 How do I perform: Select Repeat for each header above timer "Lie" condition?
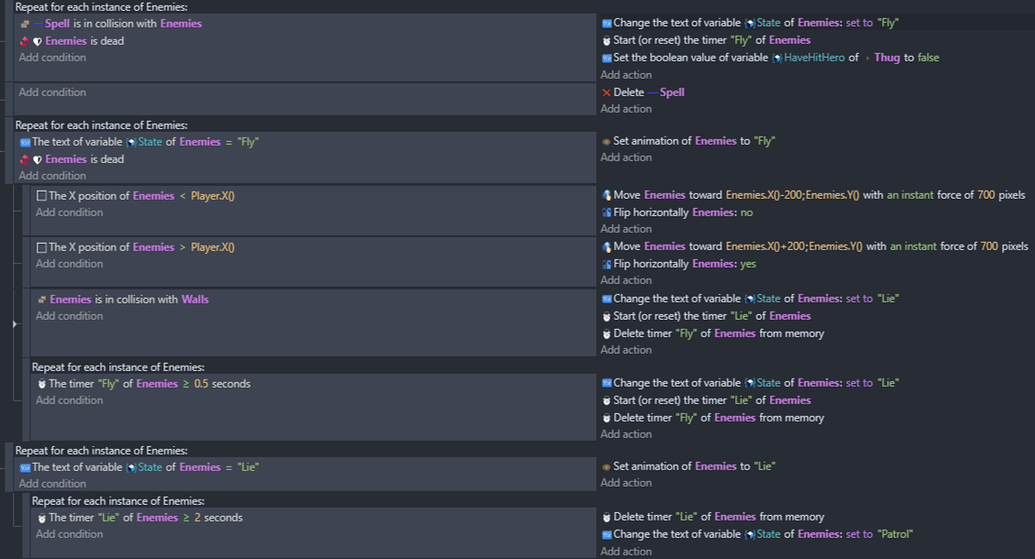tap(118, 502)
